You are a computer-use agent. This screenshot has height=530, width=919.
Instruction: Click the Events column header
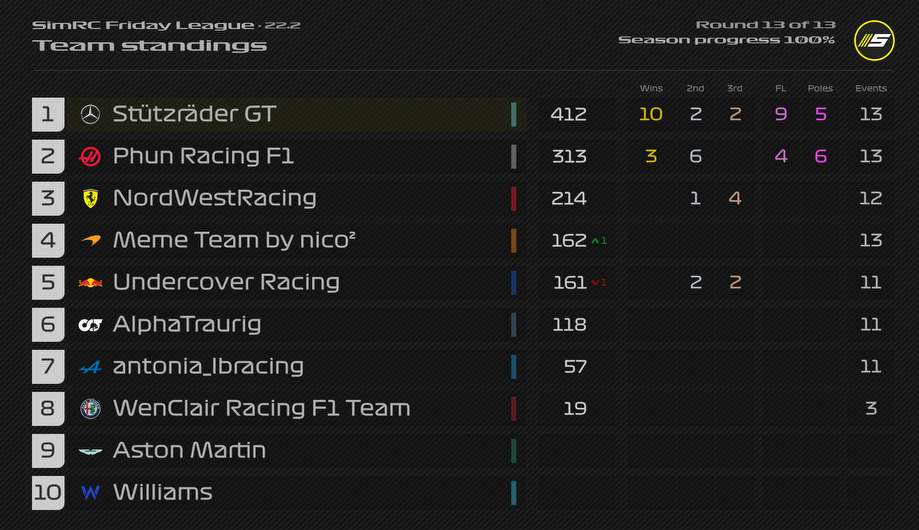point(871,88)
